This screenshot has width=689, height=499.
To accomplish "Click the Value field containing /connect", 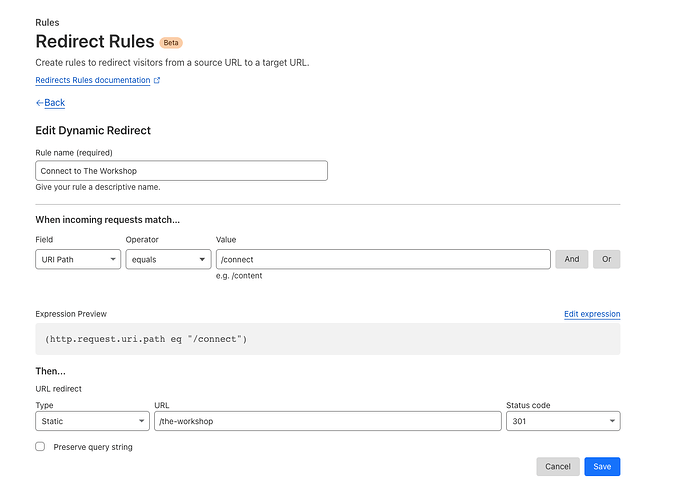I will [x=383, y=260].
